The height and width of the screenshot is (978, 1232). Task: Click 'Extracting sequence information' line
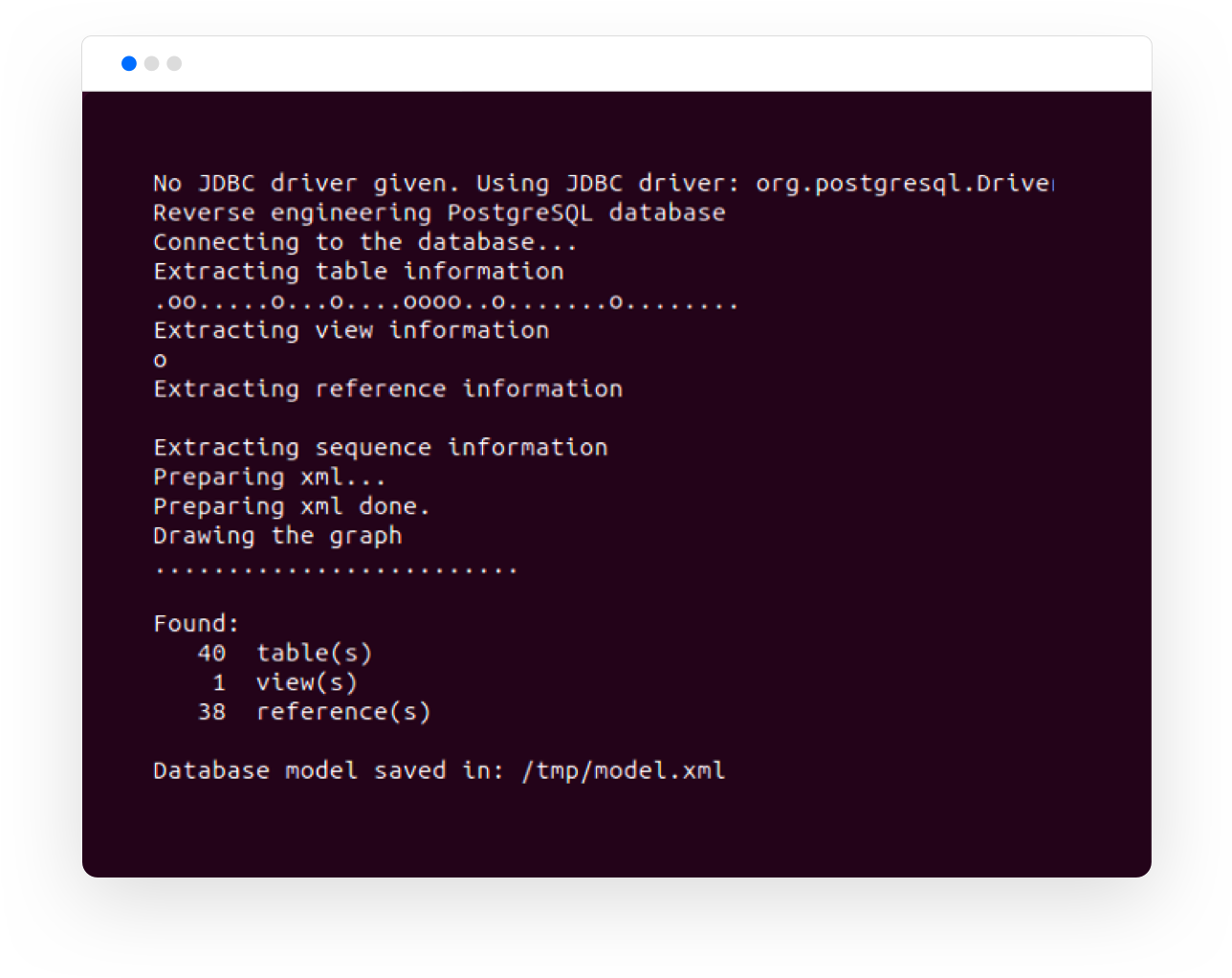click(x=380, y=448)
